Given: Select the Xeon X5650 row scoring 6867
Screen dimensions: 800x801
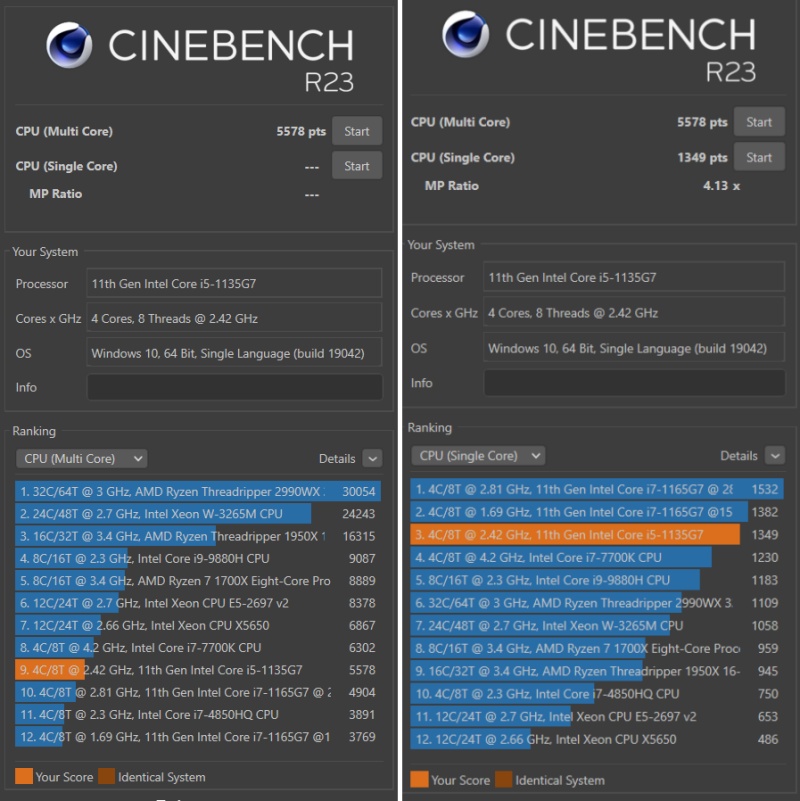Looking at the screenshot, I should (198, 625).
